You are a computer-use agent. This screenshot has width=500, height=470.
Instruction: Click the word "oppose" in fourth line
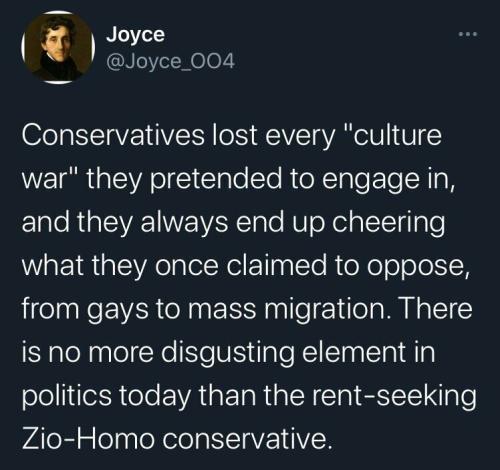click(x=415, y=268)
